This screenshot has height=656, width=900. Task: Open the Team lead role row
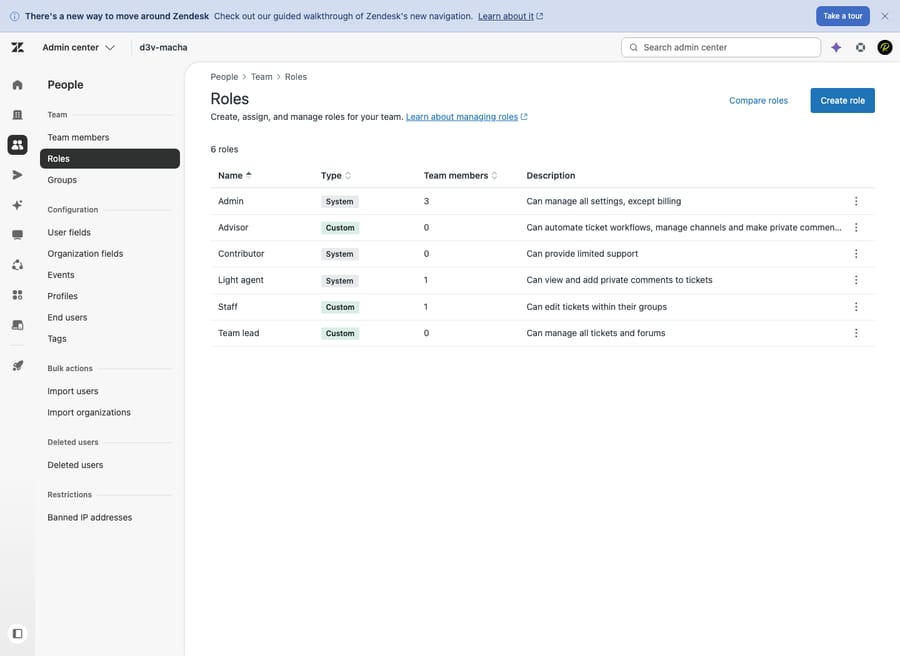[542, 333]
